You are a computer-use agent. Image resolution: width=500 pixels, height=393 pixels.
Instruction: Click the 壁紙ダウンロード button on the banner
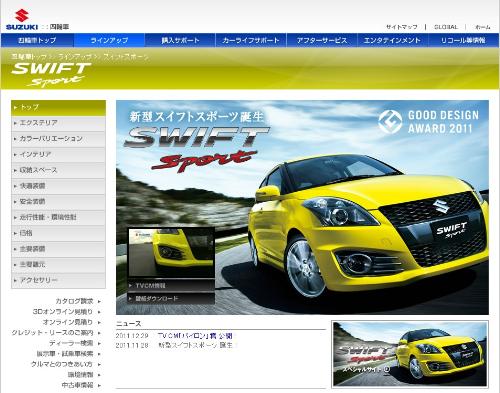tap(171, 299)
